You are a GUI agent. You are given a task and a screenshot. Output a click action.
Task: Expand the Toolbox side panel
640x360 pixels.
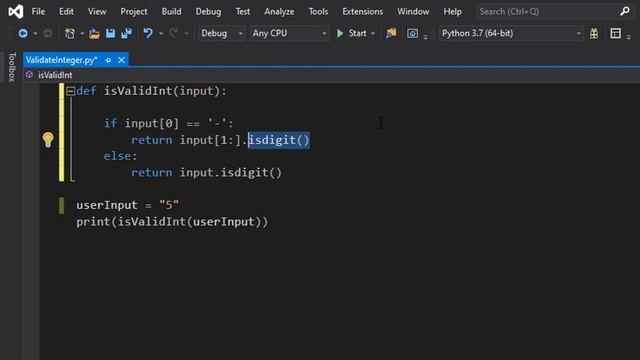[12, 67]
